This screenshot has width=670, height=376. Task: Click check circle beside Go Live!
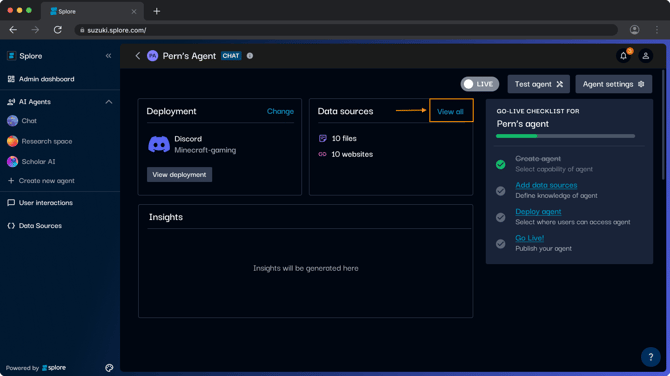coord(501,244)
